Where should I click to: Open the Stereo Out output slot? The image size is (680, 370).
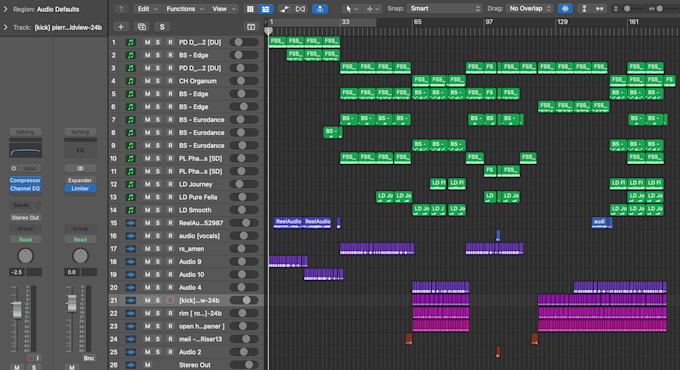pos(25,218)
